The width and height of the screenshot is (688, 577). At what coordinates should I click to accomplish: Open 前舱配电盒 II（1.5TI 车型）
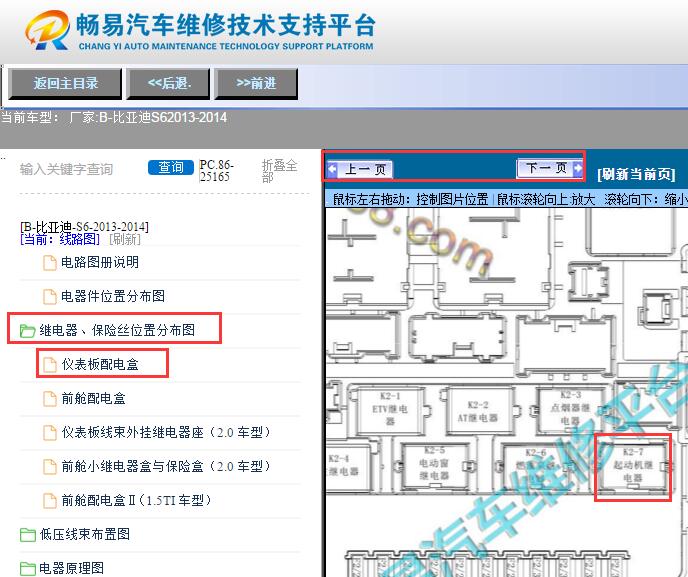click(x=136, y=500)
